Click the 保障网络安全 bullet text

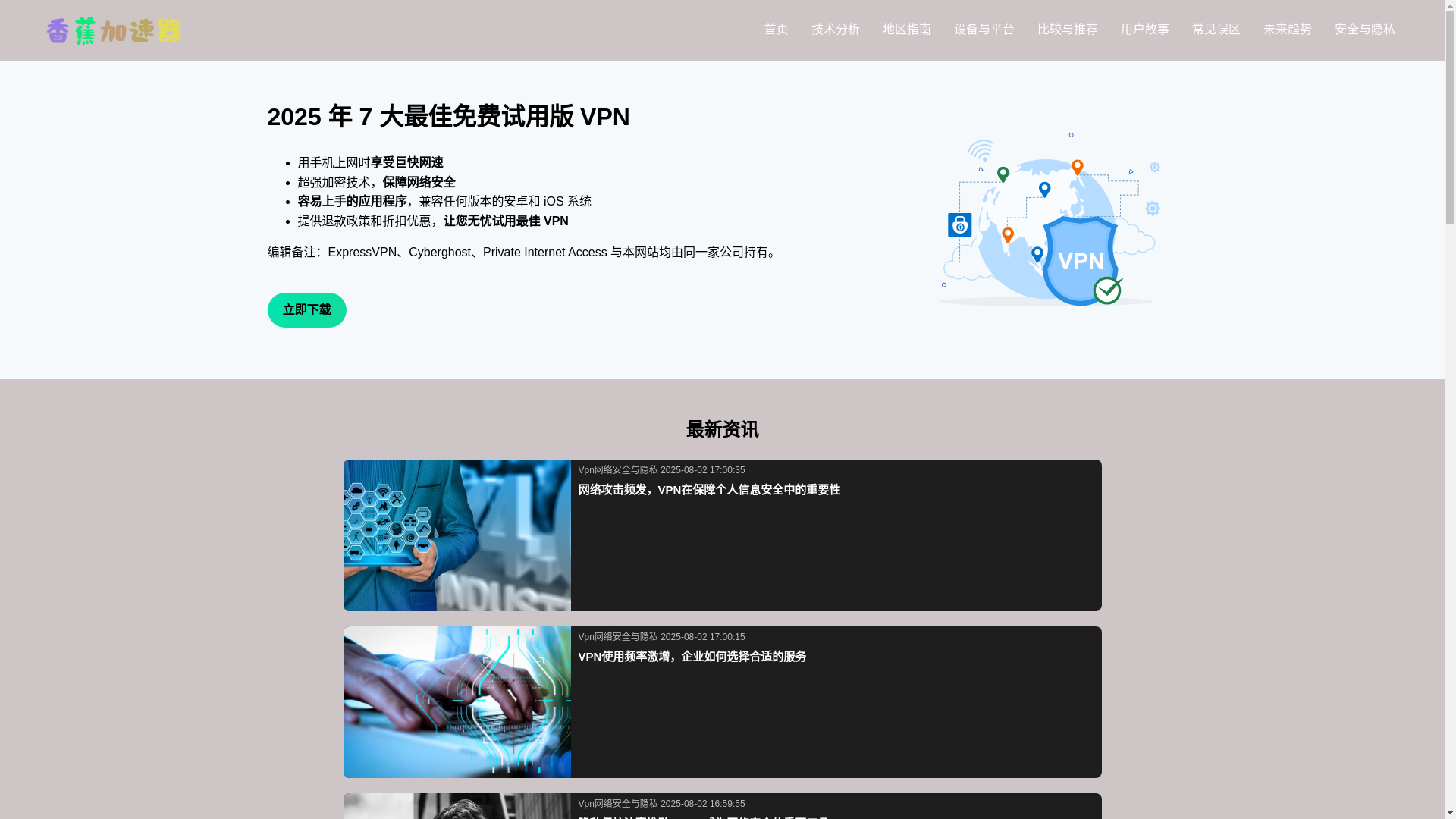pyautogui.click(x=419, y=183)
